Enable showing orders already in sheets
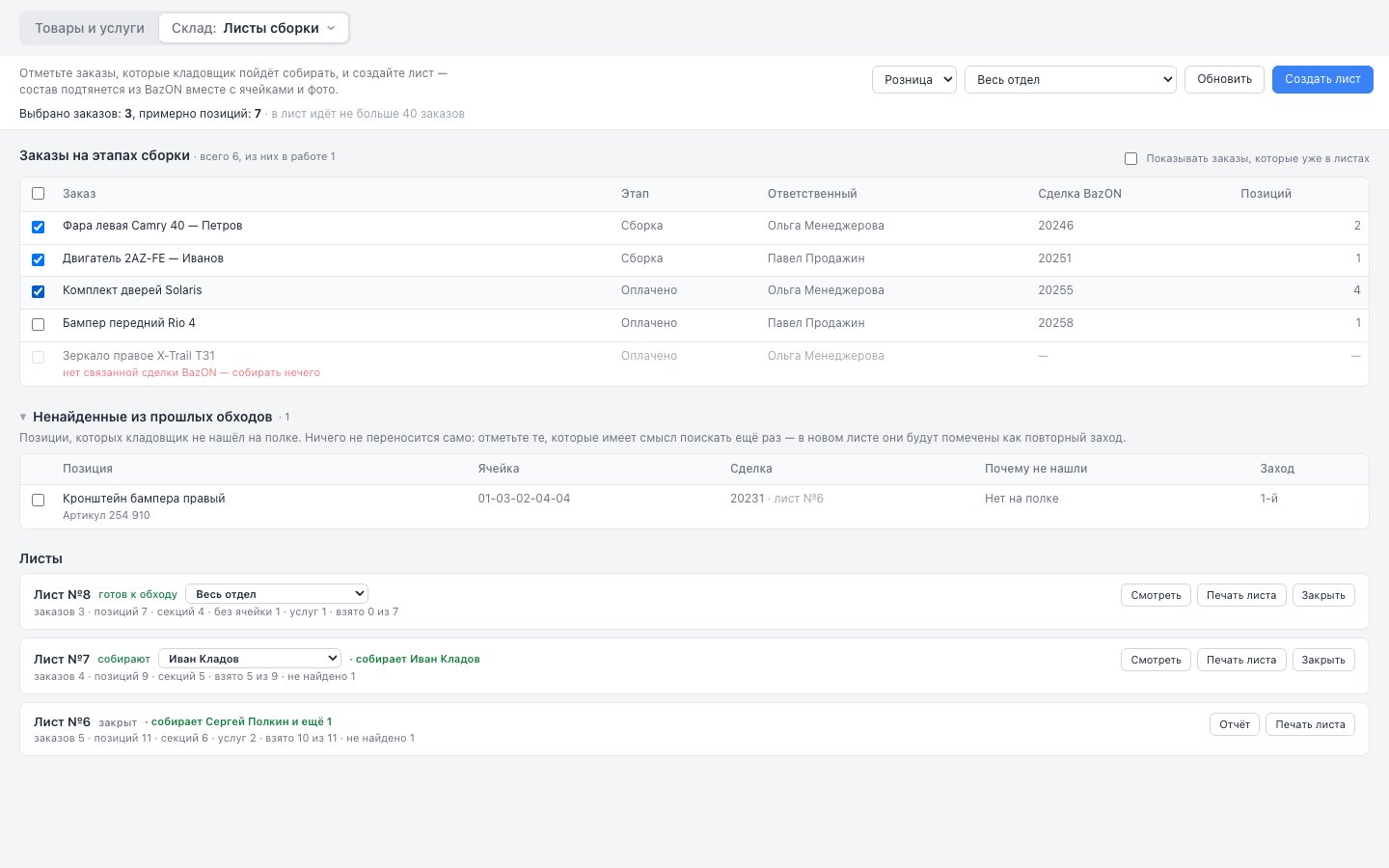The image size is (1389, 868). click(x=1130, y=158)
